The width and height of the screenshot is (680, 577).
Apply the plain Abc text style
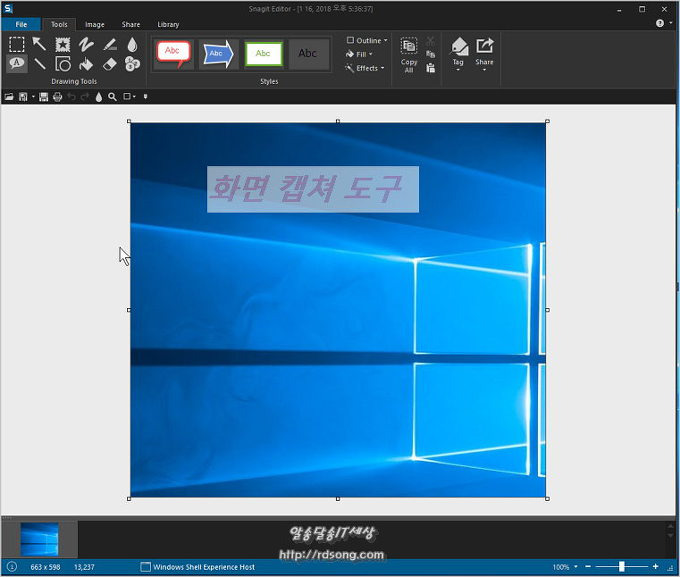(x=308, y=54)
